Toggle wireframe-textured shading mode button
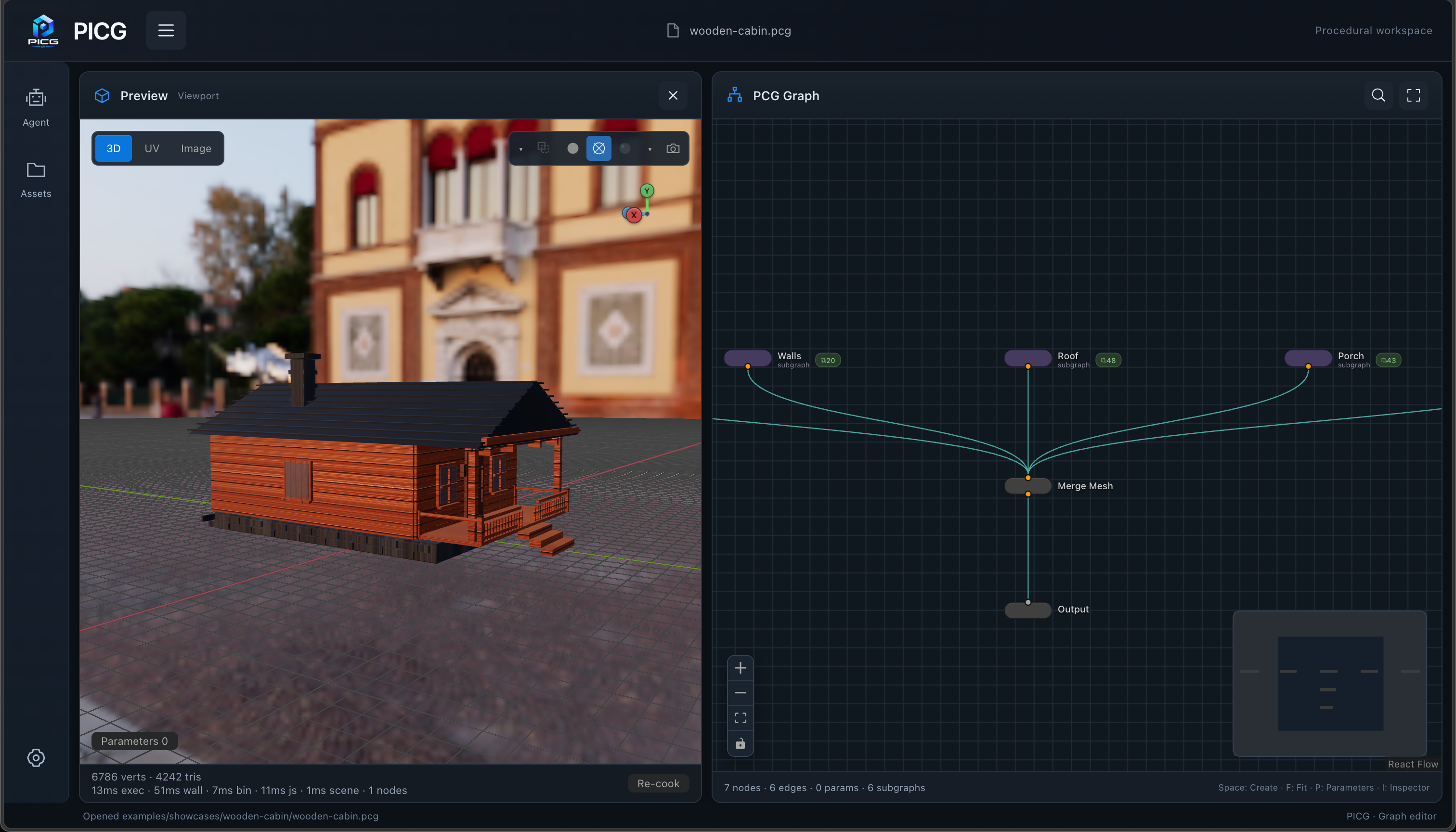Viewport: 1456px width, 832px height. pos(599,149)
